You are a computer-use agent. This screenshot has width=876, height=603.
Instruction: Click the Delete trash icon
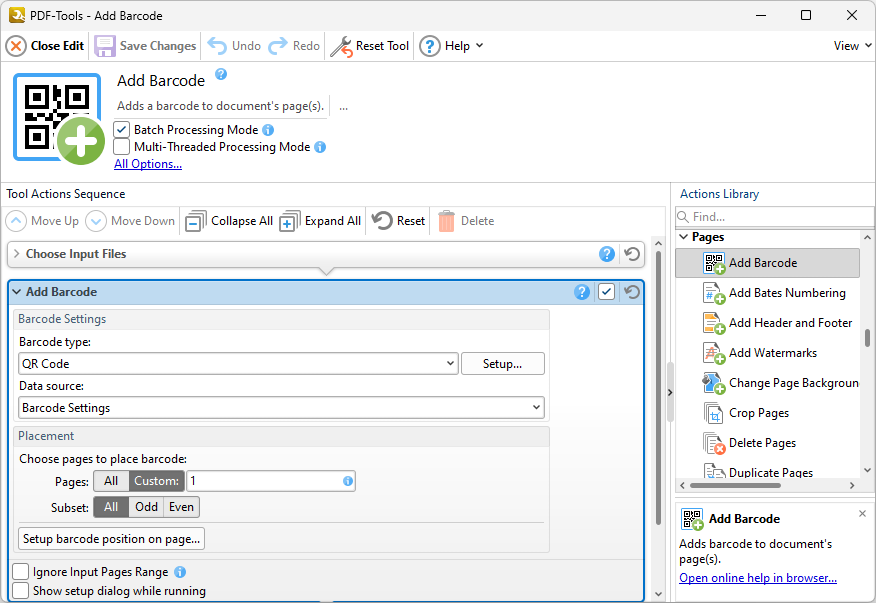446,221
